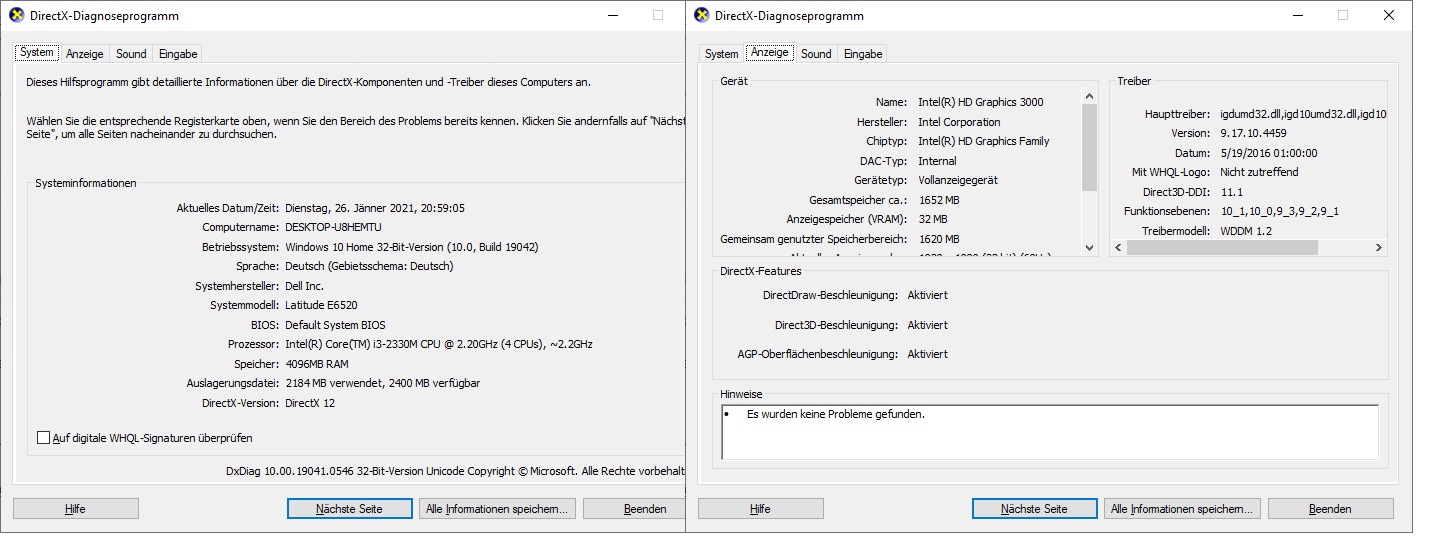Click Direct3D-DDI 11.1 value
This screenshot has width=1430, height=543.
click(1232, 192)
